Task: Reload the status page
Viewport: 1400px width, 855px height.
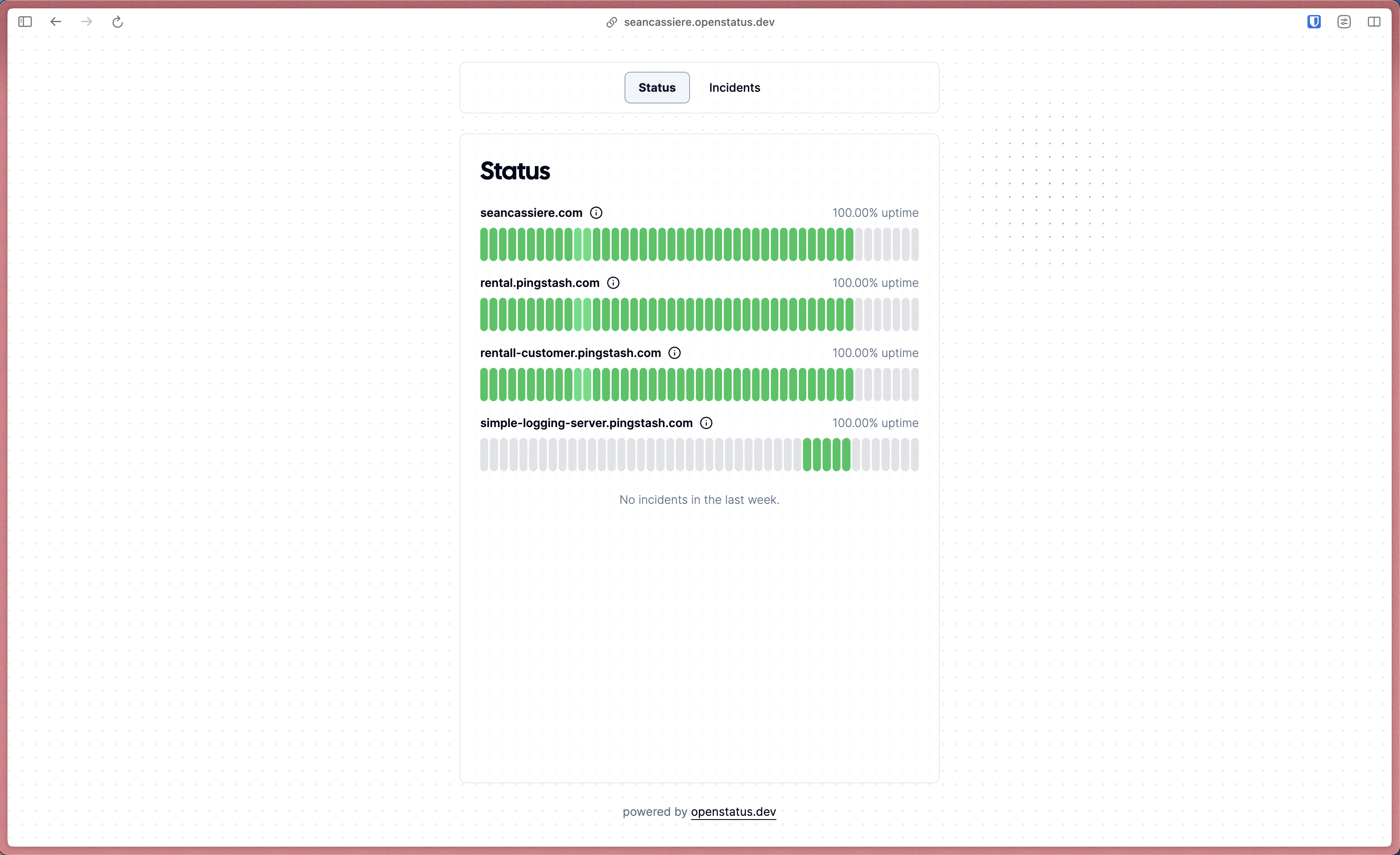Action: tap(118, 22)
